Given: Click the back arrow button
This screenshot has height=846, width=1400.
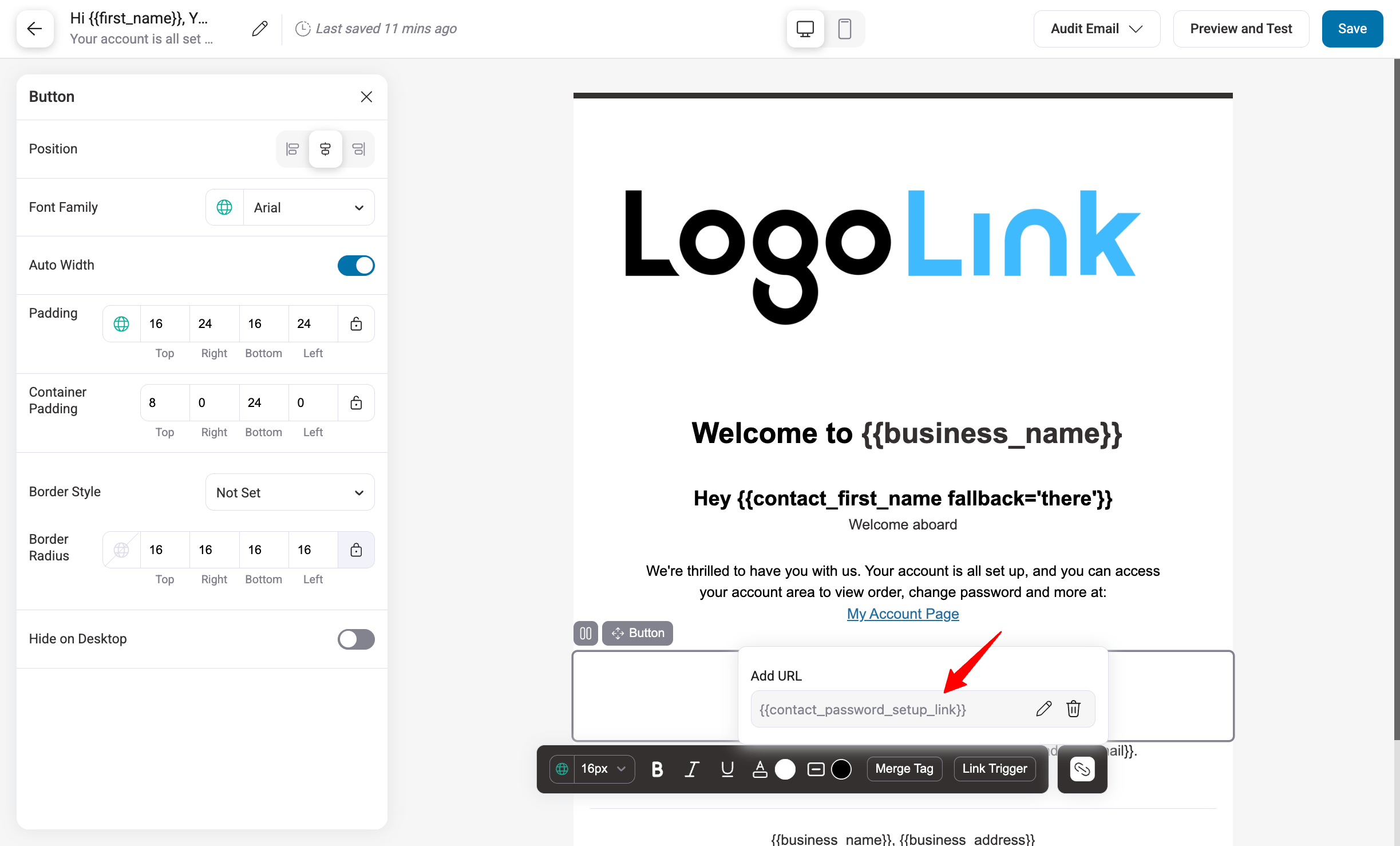Looking at the screenshot, I should coord(35,29).
